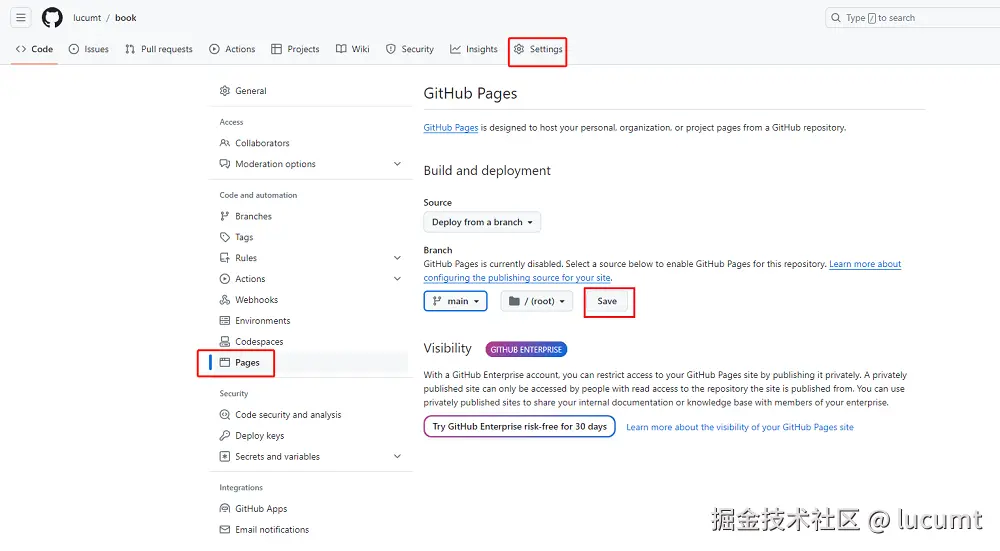The width and height of the screenshot is (1000, 551).
Task: Click the Pages browser icon
Action: tap(224, 362)
